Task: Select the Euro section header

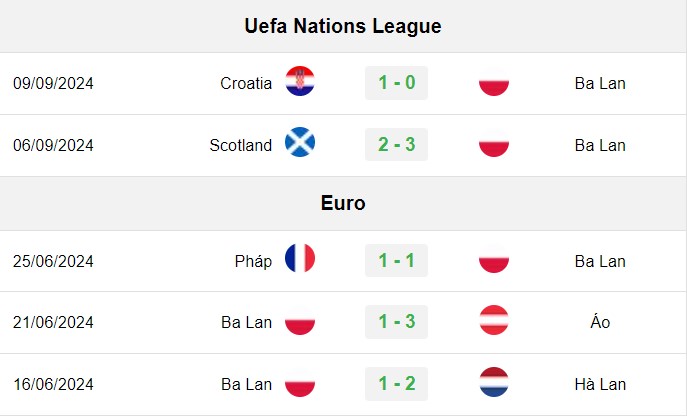Action: [343, 203]
